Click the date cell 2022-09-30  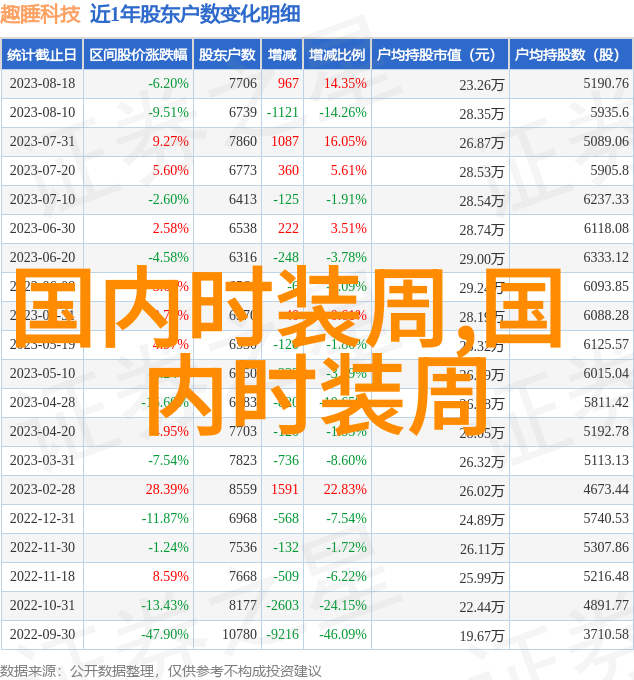(42, 634)
